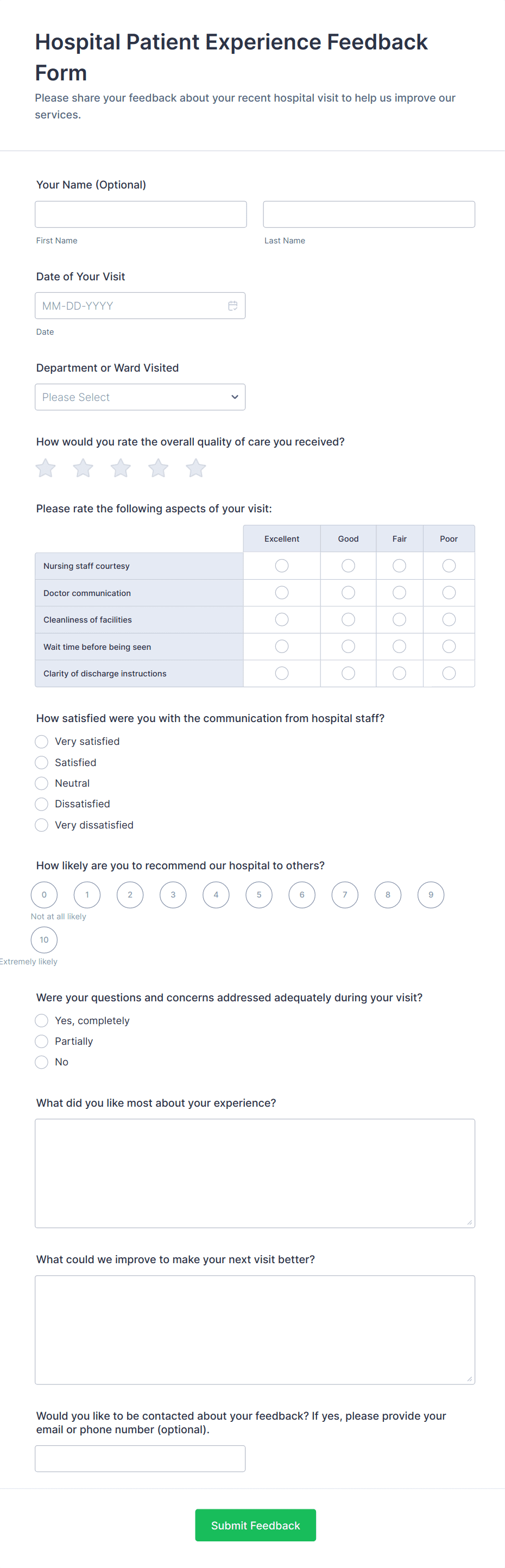The width and height of the screenshot is (505, 1568).
Task: Choose Partially for concerns addressed
Action: click(x=41, y=1042)
